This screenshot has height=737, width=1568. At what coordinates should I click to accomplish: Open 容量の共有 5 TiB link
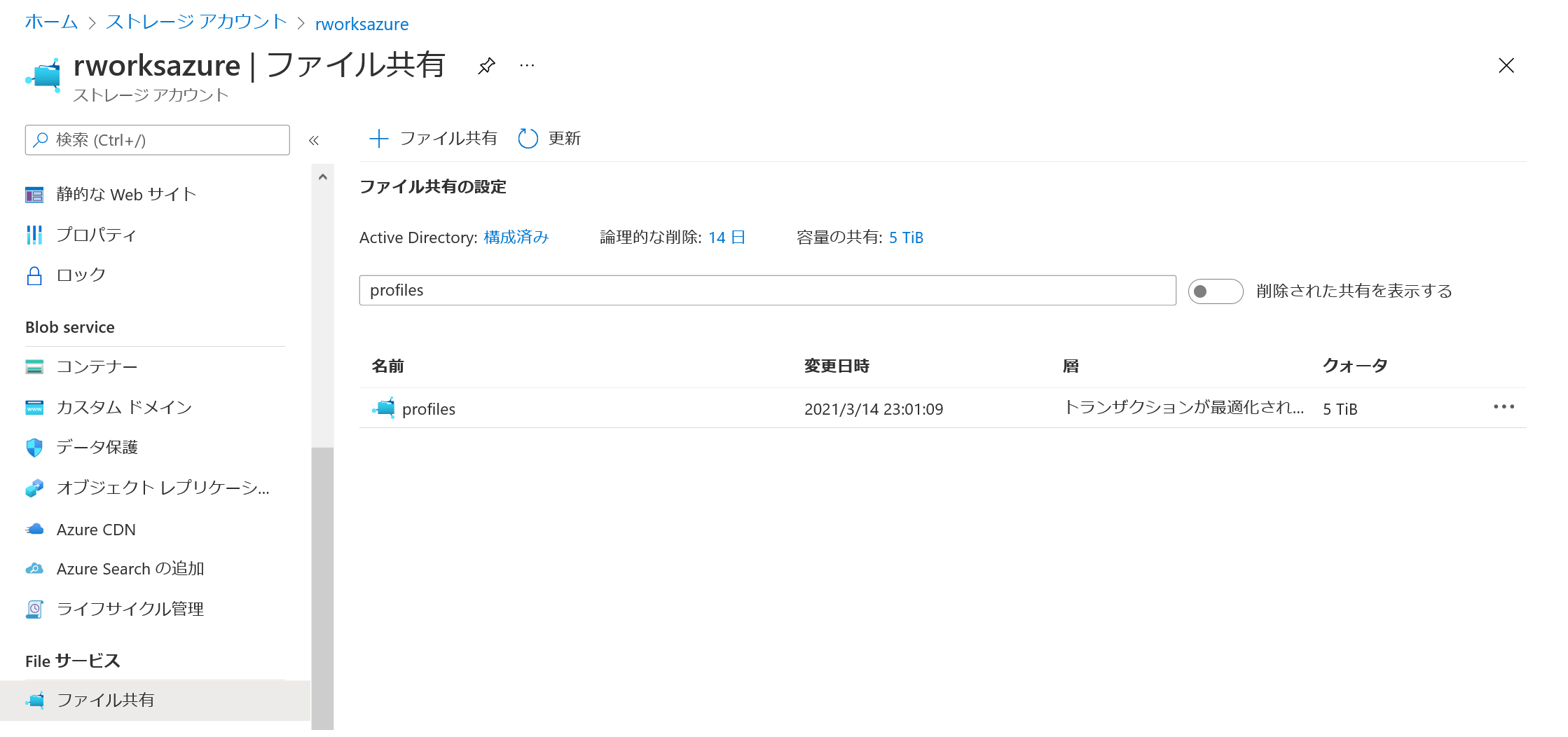click(x=906, y=237)
